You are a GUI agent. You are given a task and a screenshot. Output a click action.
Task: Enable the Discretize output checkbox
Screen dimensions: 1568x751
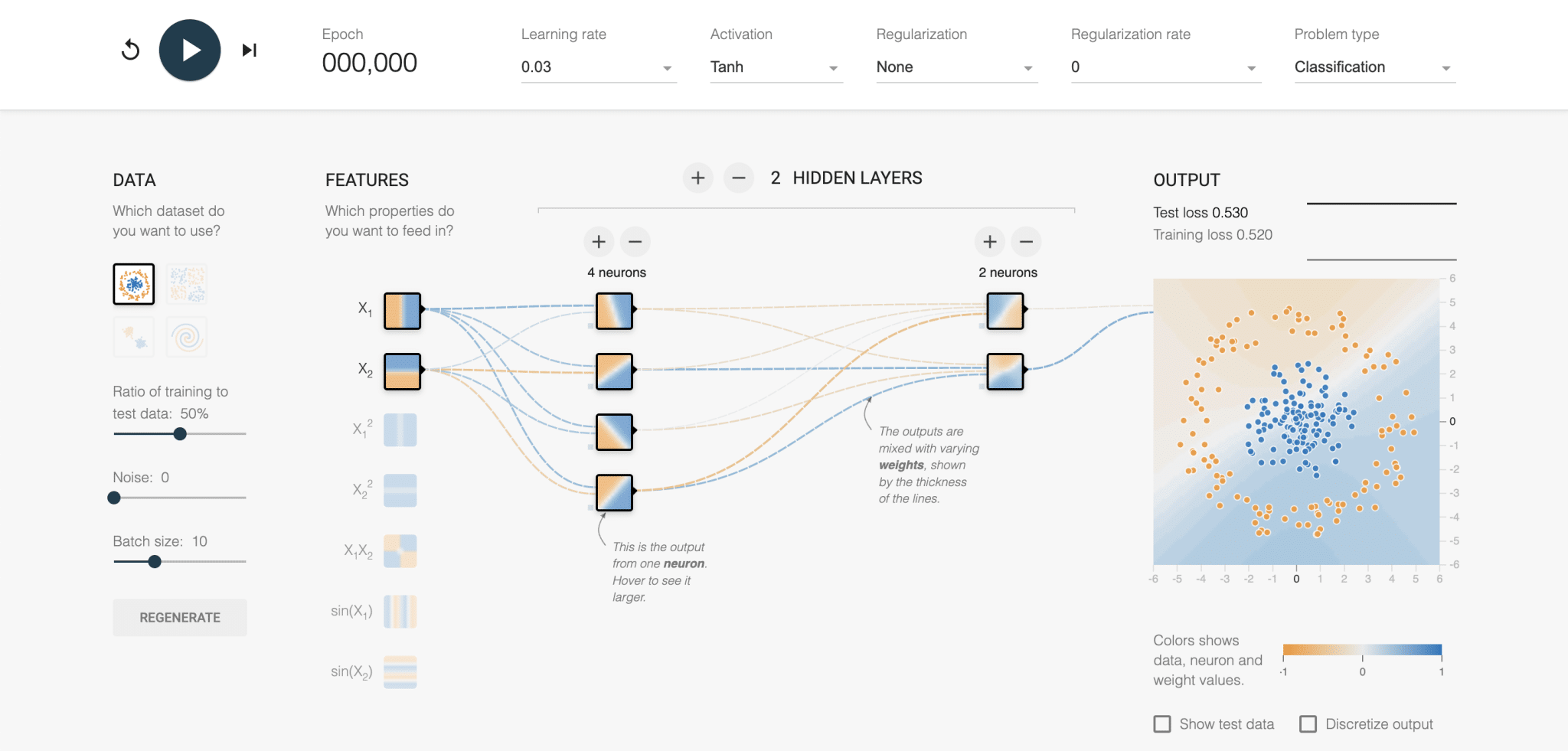[1309, 723]
